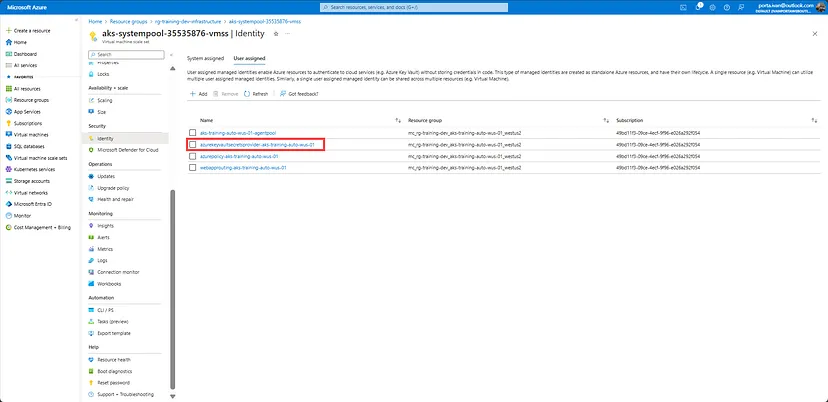Click rg-training-dev-infrastructure breadcrumb link
828x402 pixels.
click(x=189, y=22)
